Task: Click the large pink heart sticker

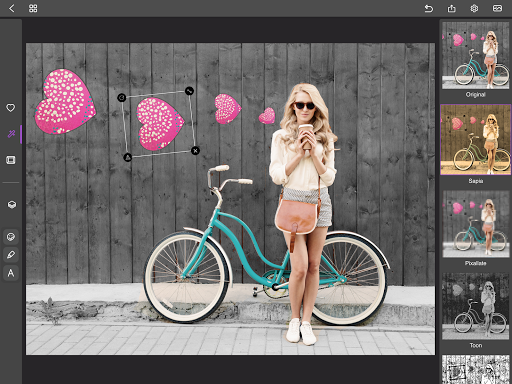Action: (x=65, y=101)
